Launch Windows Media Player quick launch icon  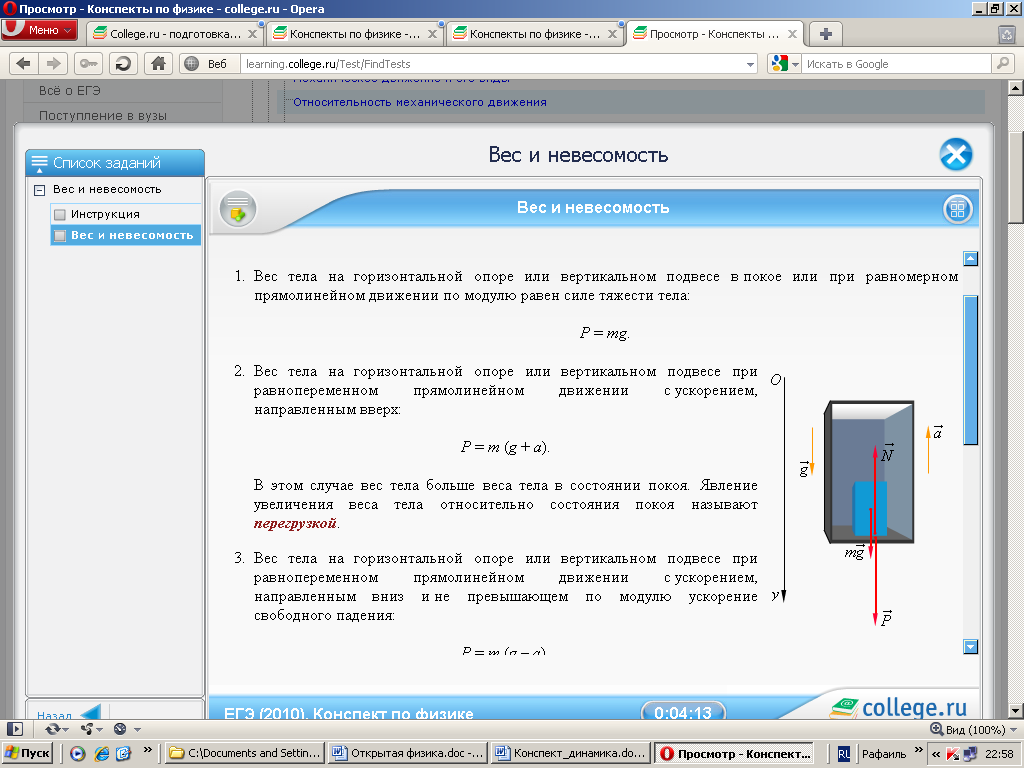78,754
